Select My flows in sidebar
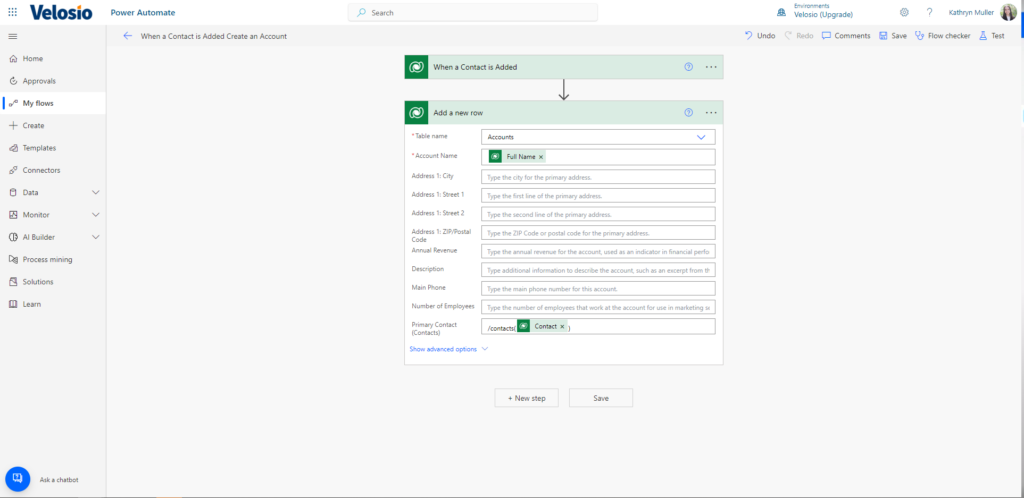This screenshot has width=1024, height=498. click(x=53, y=103)
